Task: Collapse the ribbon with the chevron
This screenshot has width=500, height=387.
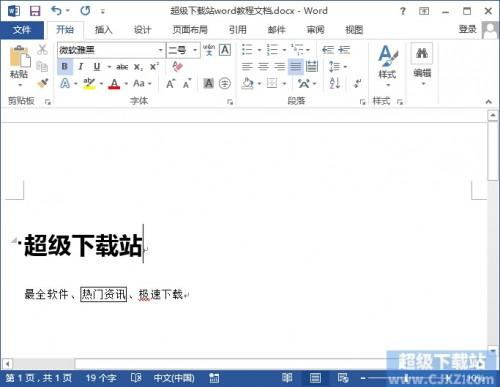Action: 489,102
